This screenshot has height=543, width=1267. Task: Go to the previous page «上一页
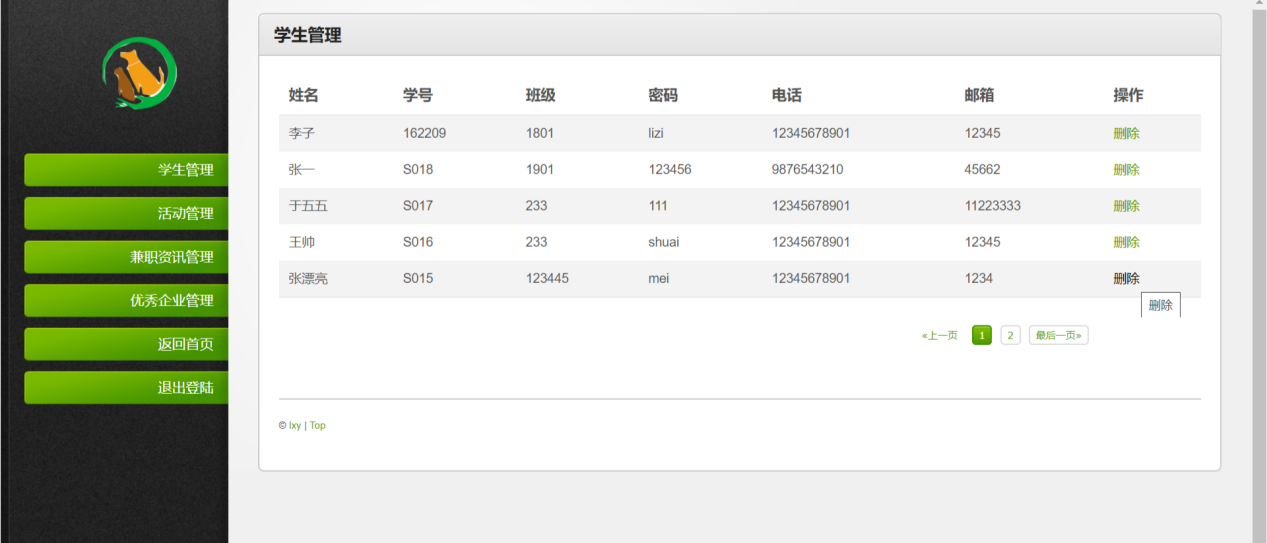coord(940,335)
